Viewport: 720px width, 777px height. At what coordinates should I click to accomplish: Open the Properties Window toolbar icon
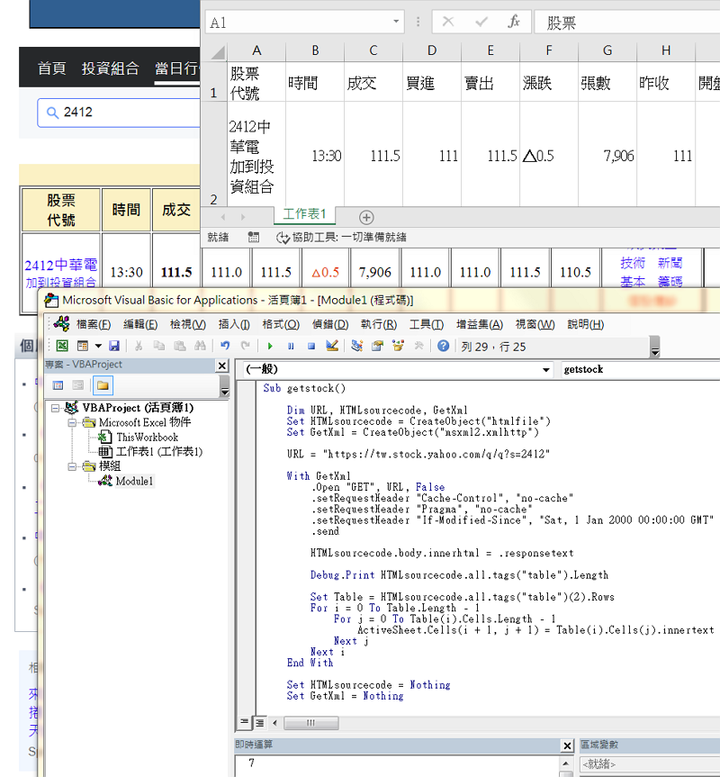pyautogui.click(x=378, y=346)
